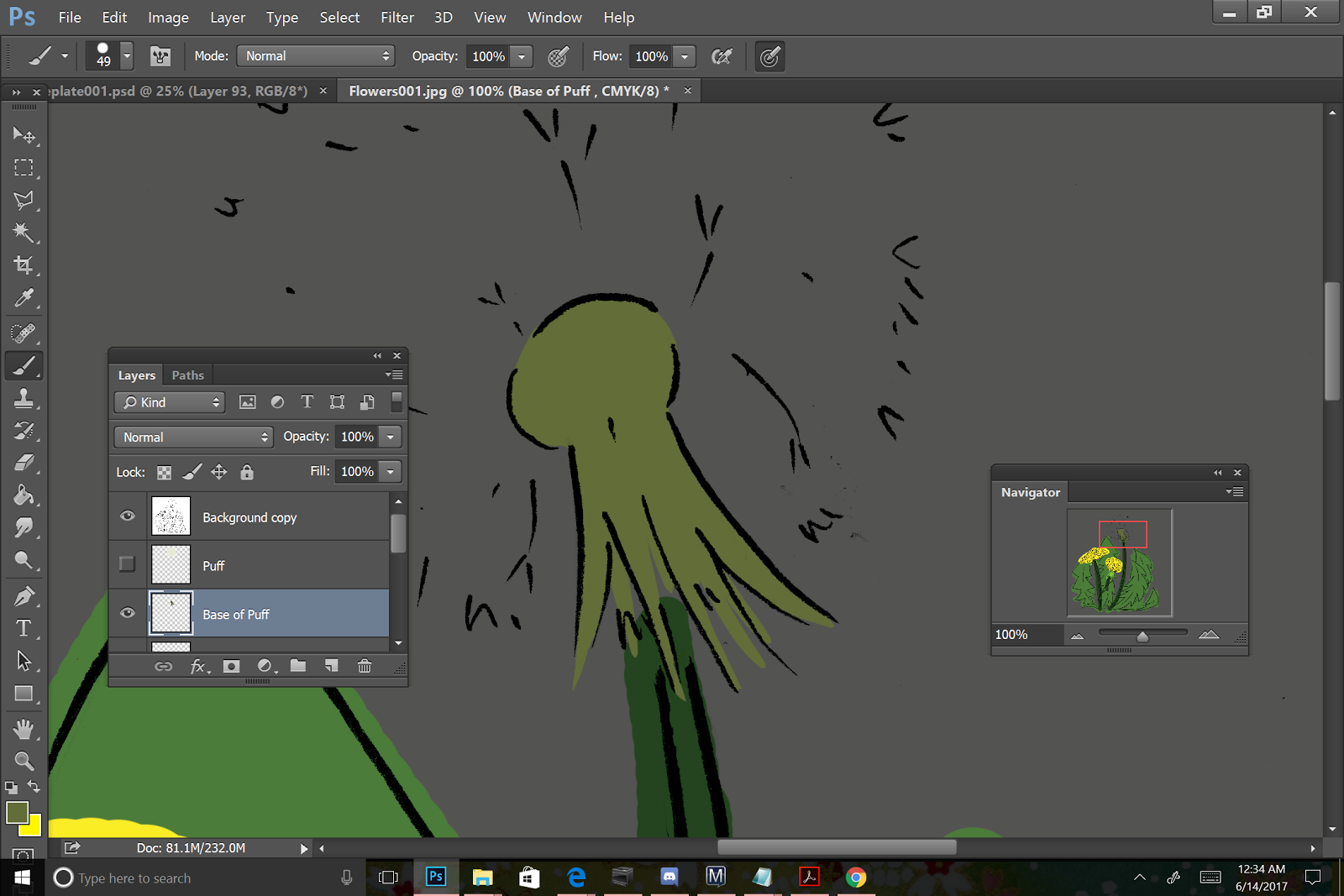Open Chrome from the taskbar
Screen dimensions: 1344x896
855,878
